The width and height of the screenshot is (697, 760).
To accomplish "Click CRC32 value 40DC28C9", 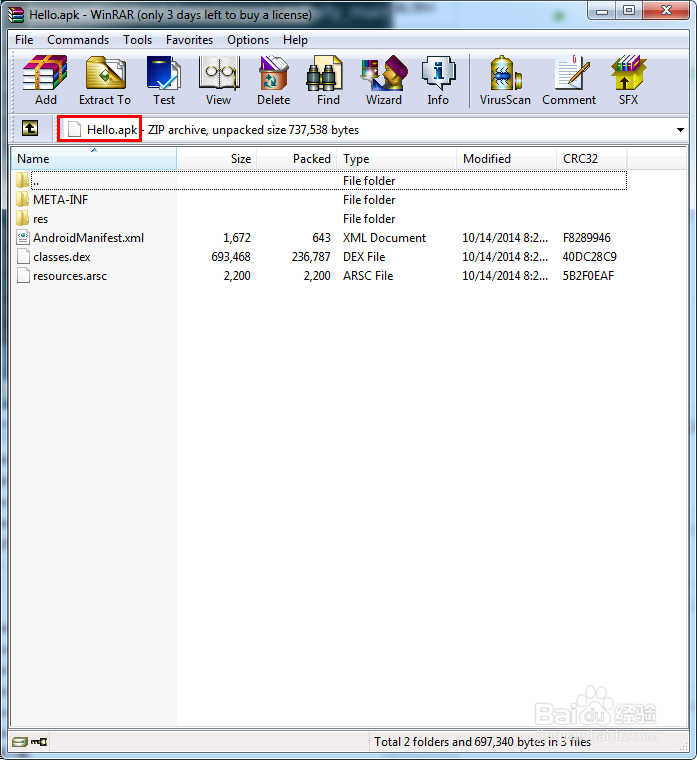I will click(x=589, y=257).
